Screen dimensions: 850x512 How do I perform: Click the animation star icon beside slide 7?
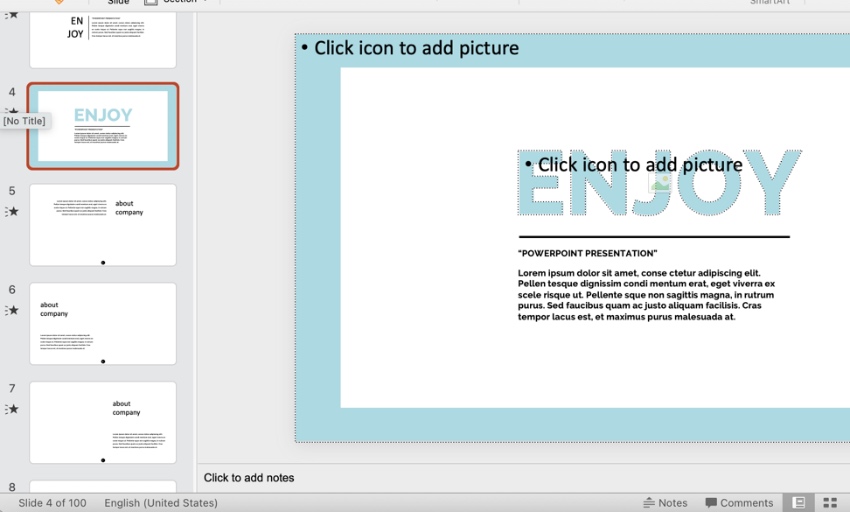pos(12,409)
